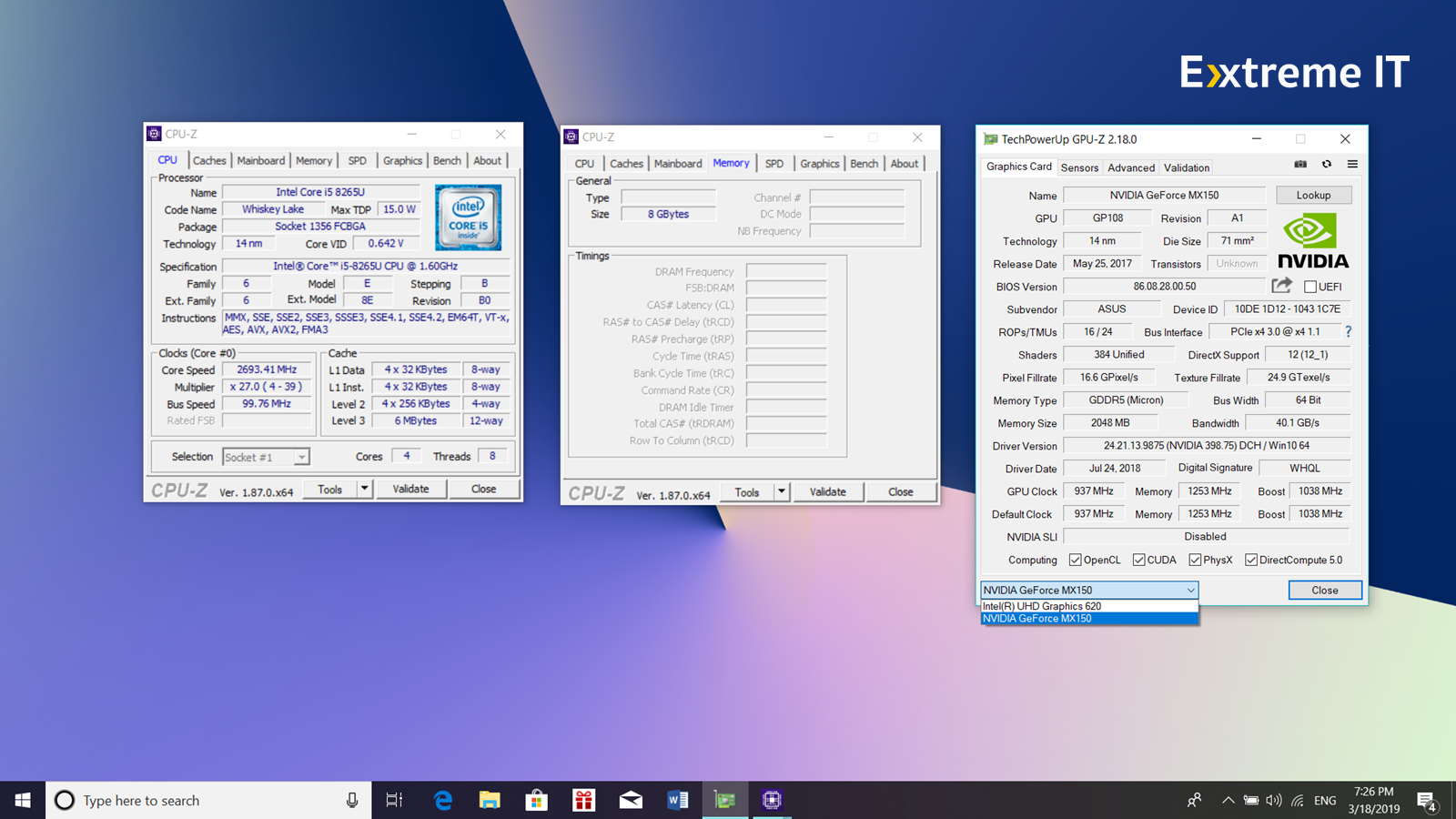Switch to Caches tab in left CPU-Z

(209, 160)
